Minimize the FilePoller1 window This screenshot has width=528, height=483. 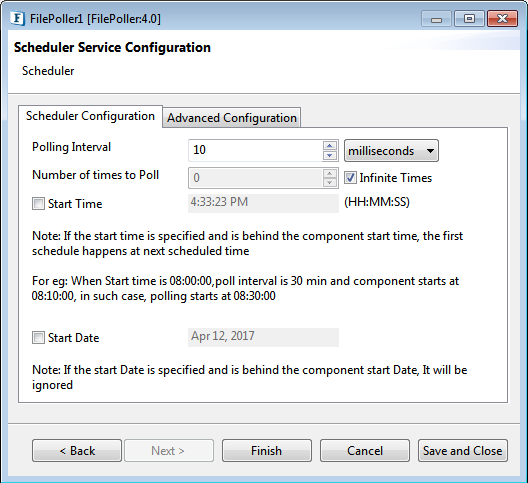[436, 19]
